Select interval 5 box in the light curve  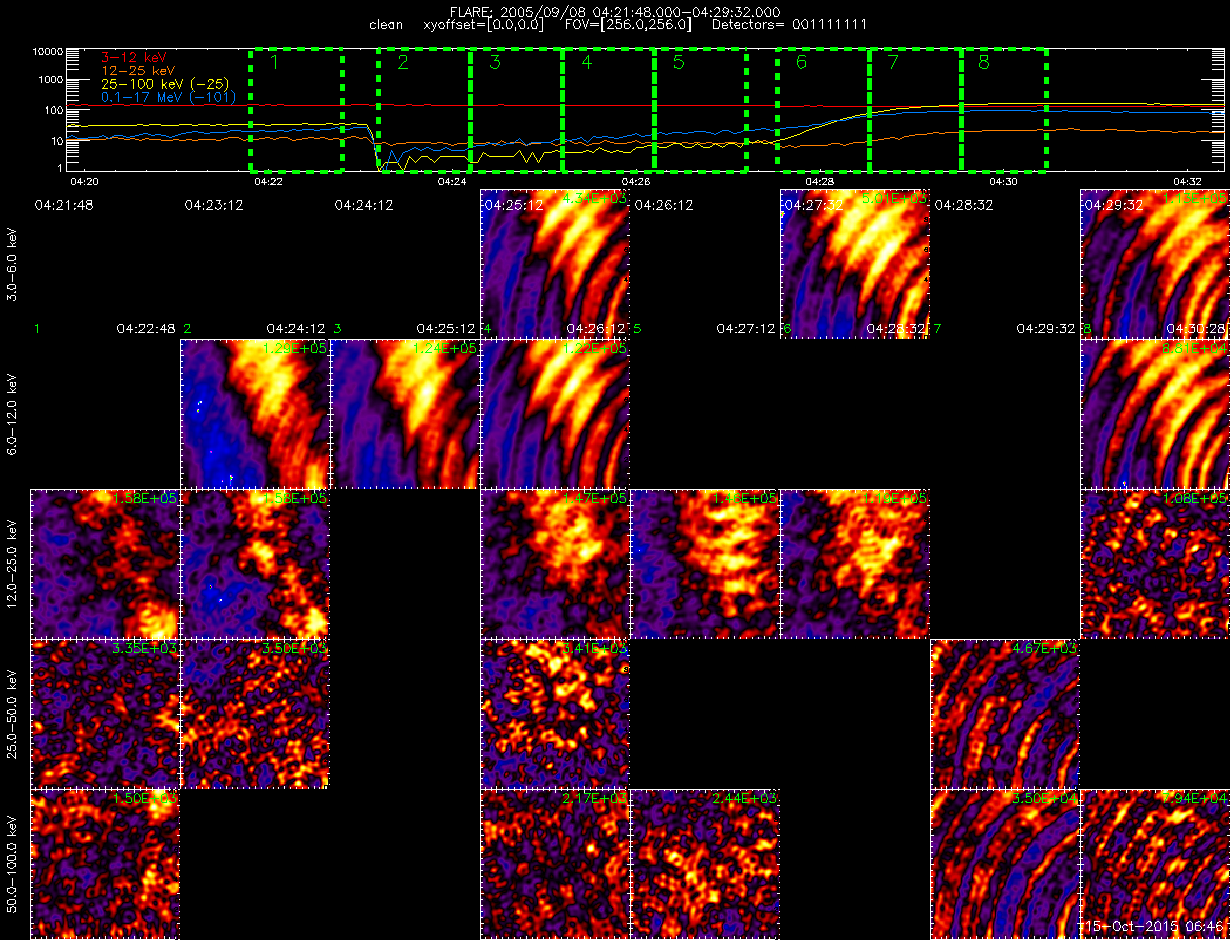coord(700,110)
